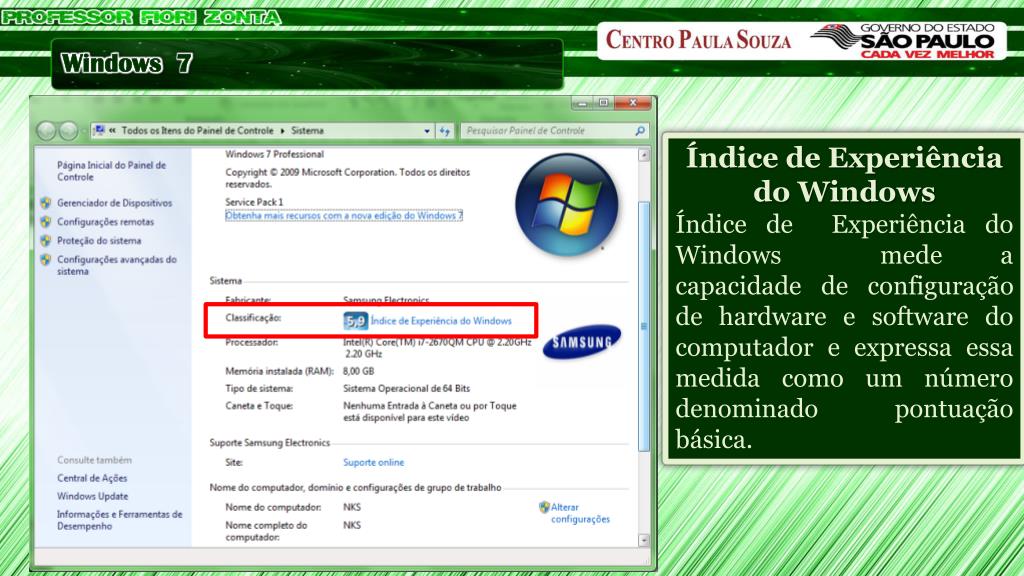Click Sistema Operacional de 64 Bits text
The width and height of the screenshot is (1024, 576).
406,389
